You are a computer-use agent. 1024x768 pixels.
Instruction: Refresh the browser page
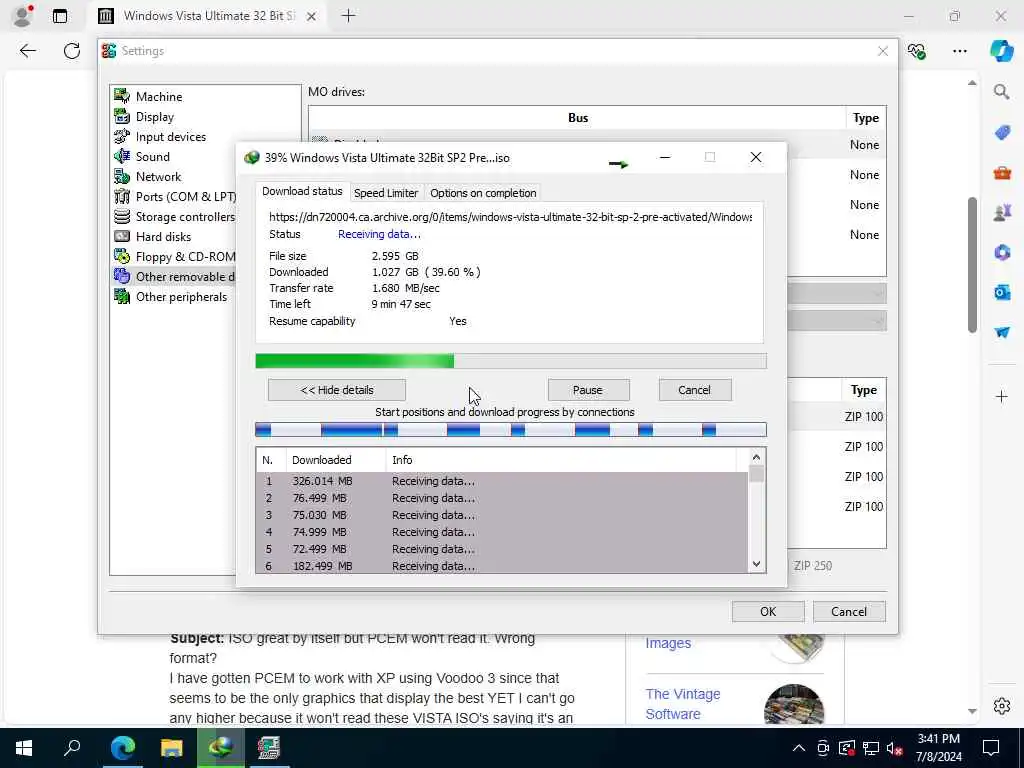pyautogui.click(x=72, y=51)
